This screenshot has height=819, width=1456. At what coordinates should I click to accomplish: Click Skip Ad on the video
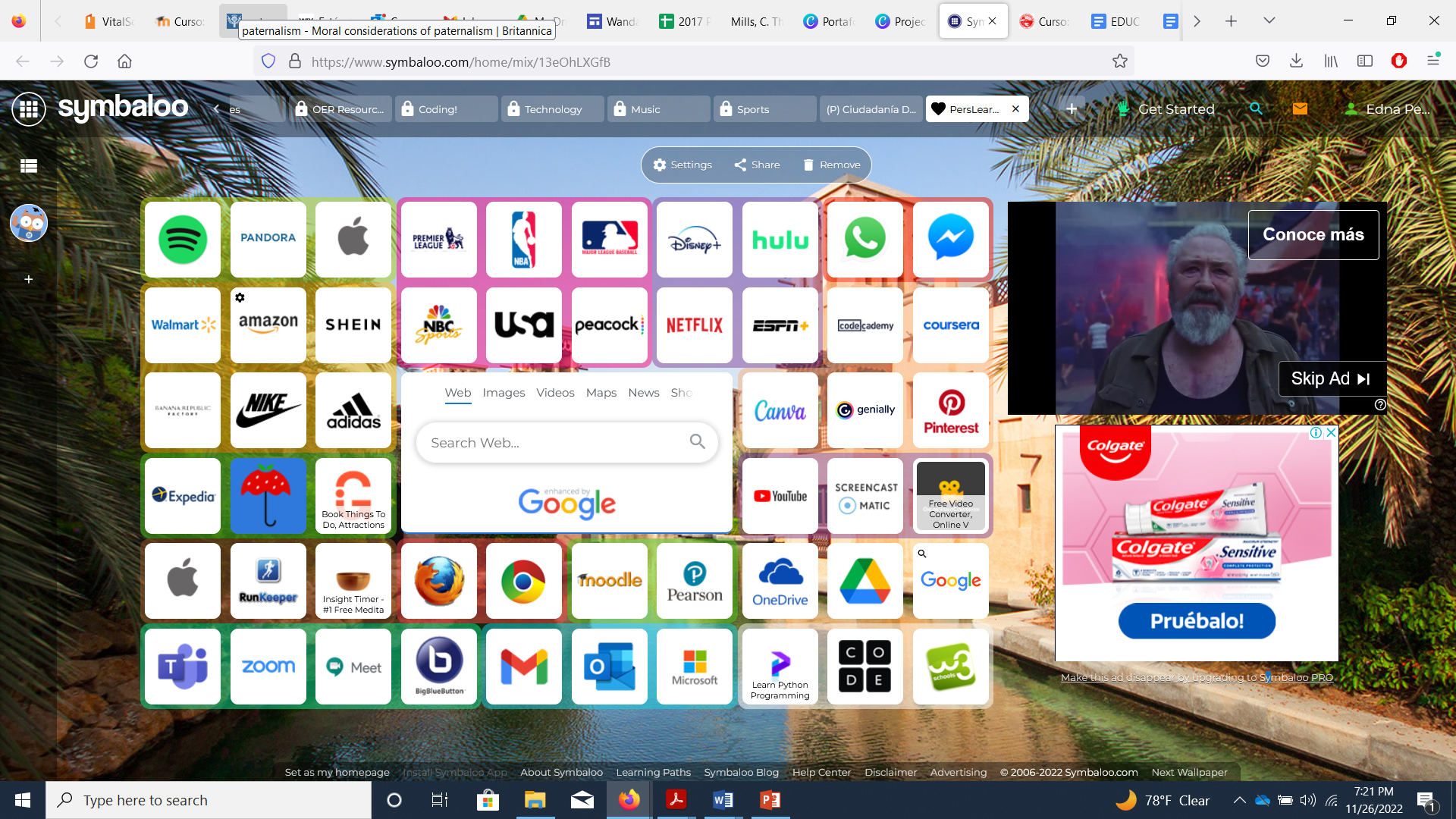(x=1332, y=378)
